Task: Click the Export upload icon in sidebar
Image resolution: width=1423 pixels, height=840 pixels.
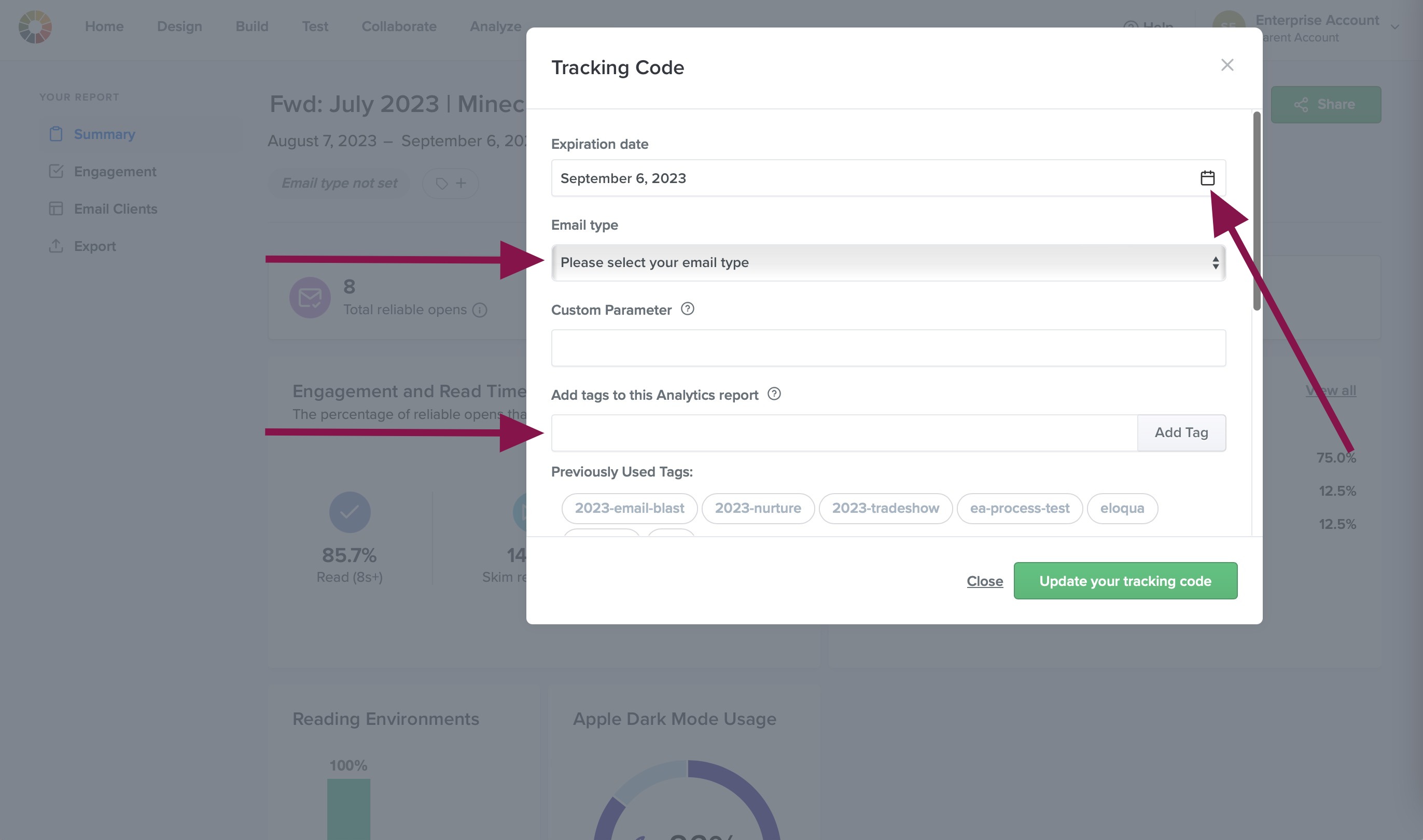Action: click(x=55, y=246)
